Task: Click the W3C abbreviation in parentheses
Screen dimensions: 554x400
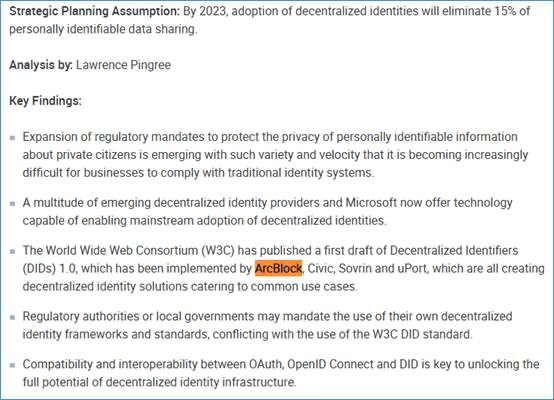Action: click(x=218, y=251)
